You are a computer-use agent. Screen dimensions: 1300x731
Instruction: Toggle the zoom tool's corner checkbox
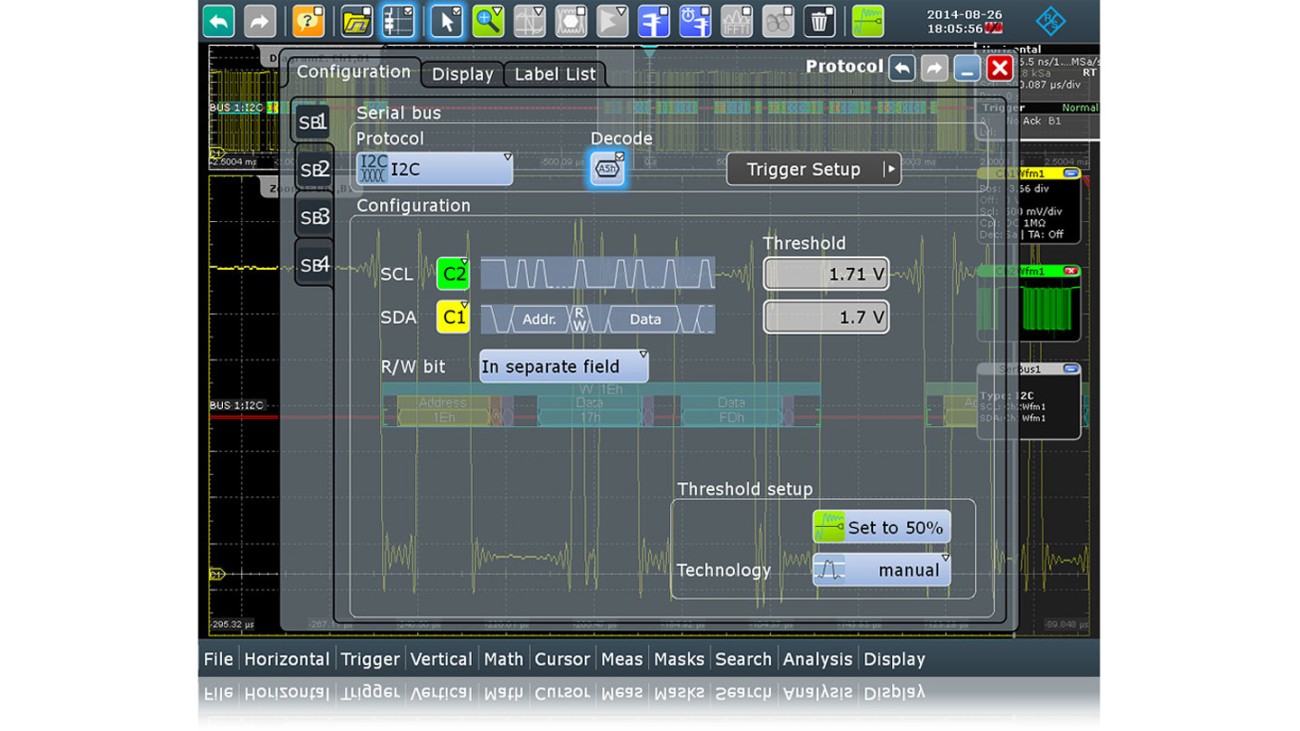click(x=499, y=11)
